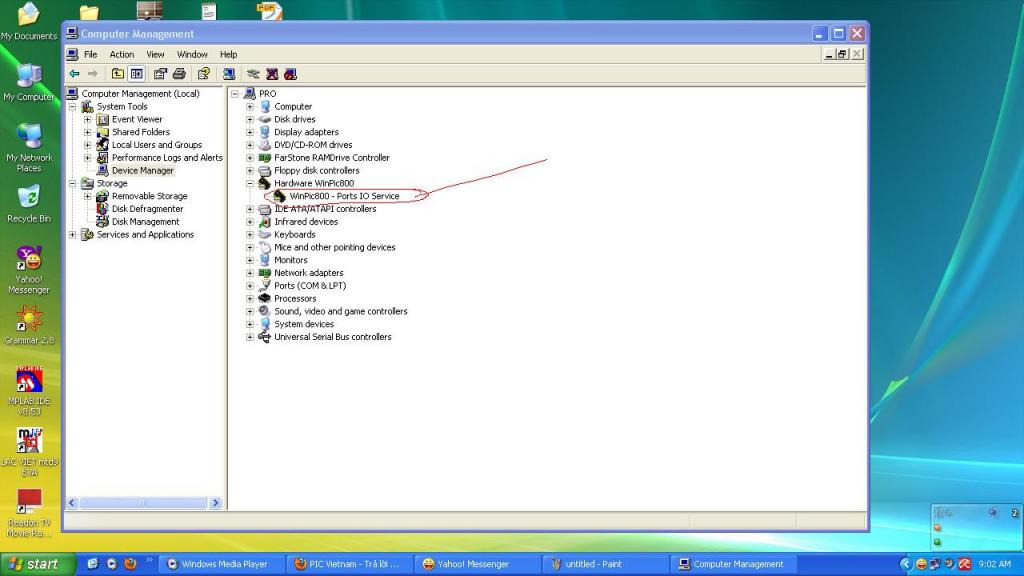Click the Start button
This screenshot has height=576, width=1024.
37,564
